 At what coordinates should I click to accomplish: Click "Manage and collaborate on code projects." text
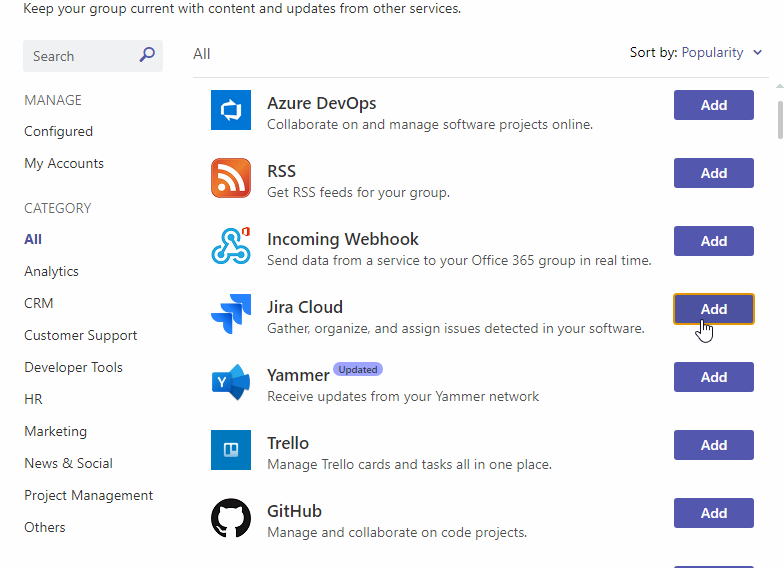click(x=397, y=532)
